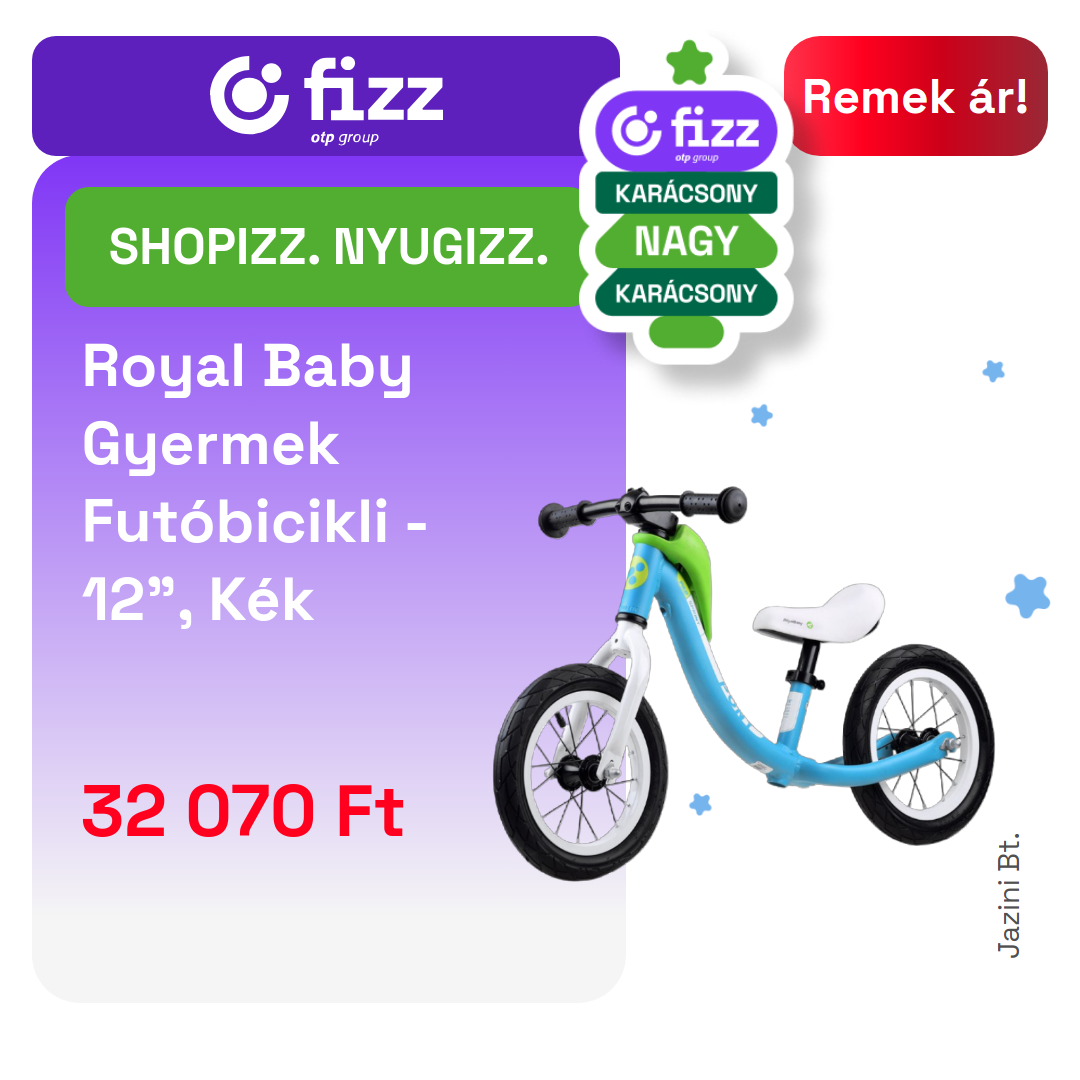This screenshot has width=1080, height=1080.
Task: Click the top KARÁCSONY label
Action: tap(686, 193)
